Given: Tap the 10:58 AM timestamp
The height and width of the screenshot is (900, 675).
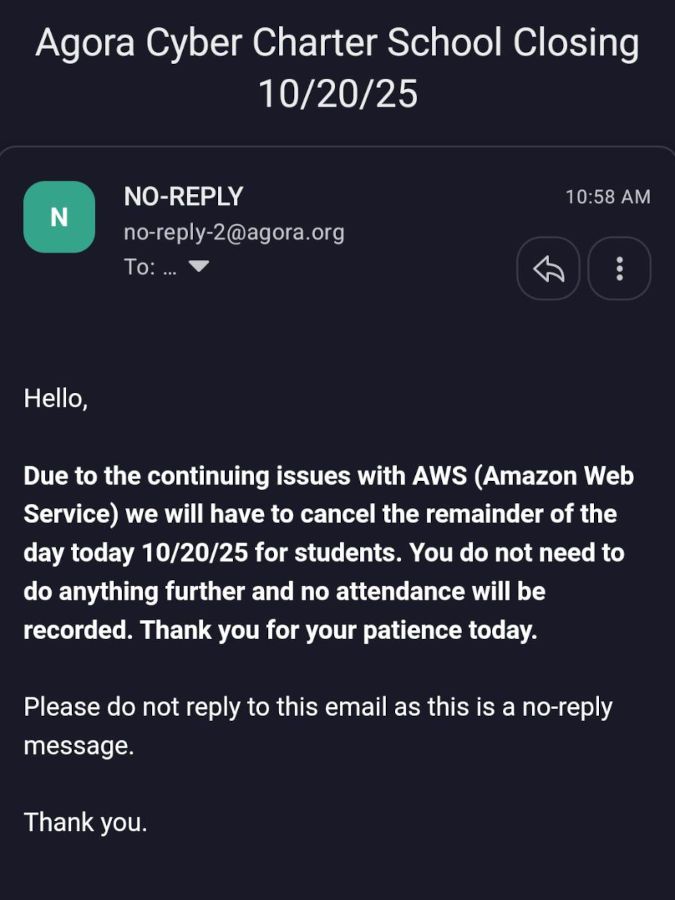Looking at the screenshot, I should click(x=607, y=197).
